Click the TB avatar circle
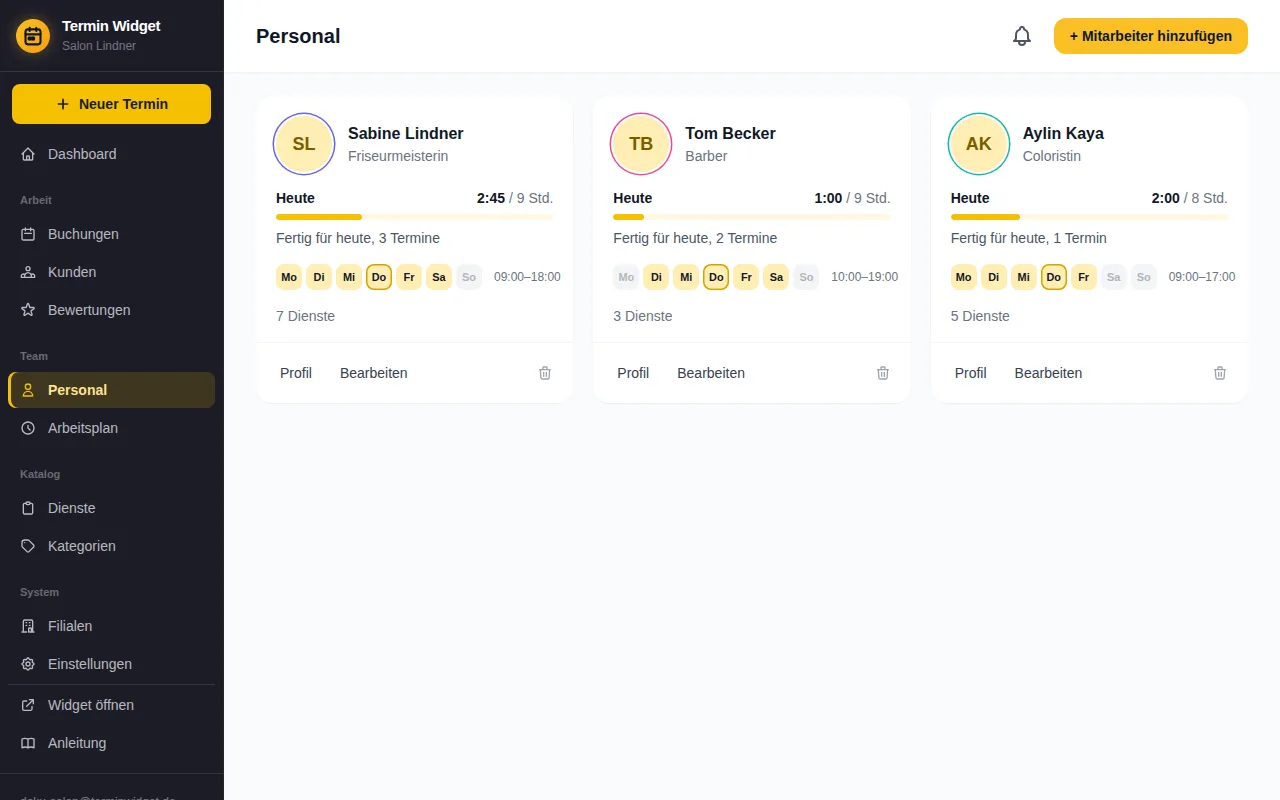The image size is (1280, 800). (641, 144)
